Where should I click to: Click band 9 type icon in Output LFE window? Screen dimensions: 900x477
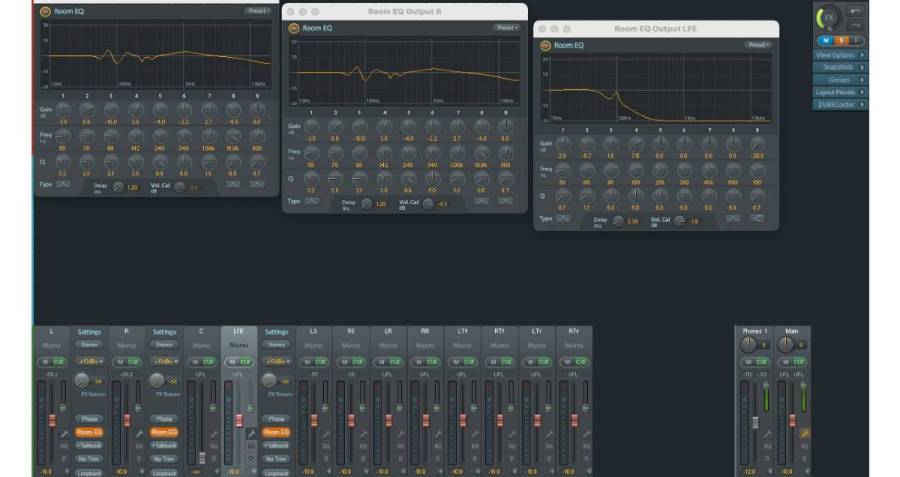coord(757,218)
